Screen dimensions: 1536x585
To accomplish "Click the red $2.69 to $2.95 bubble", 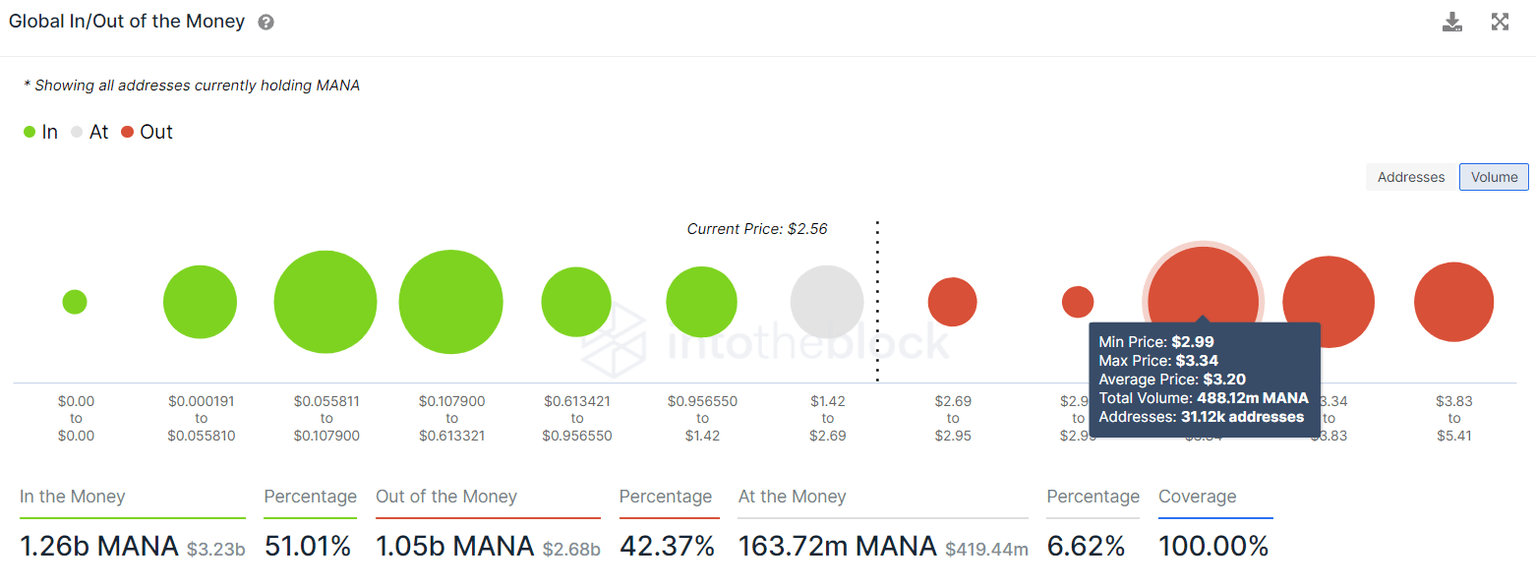I will [952, 302].
